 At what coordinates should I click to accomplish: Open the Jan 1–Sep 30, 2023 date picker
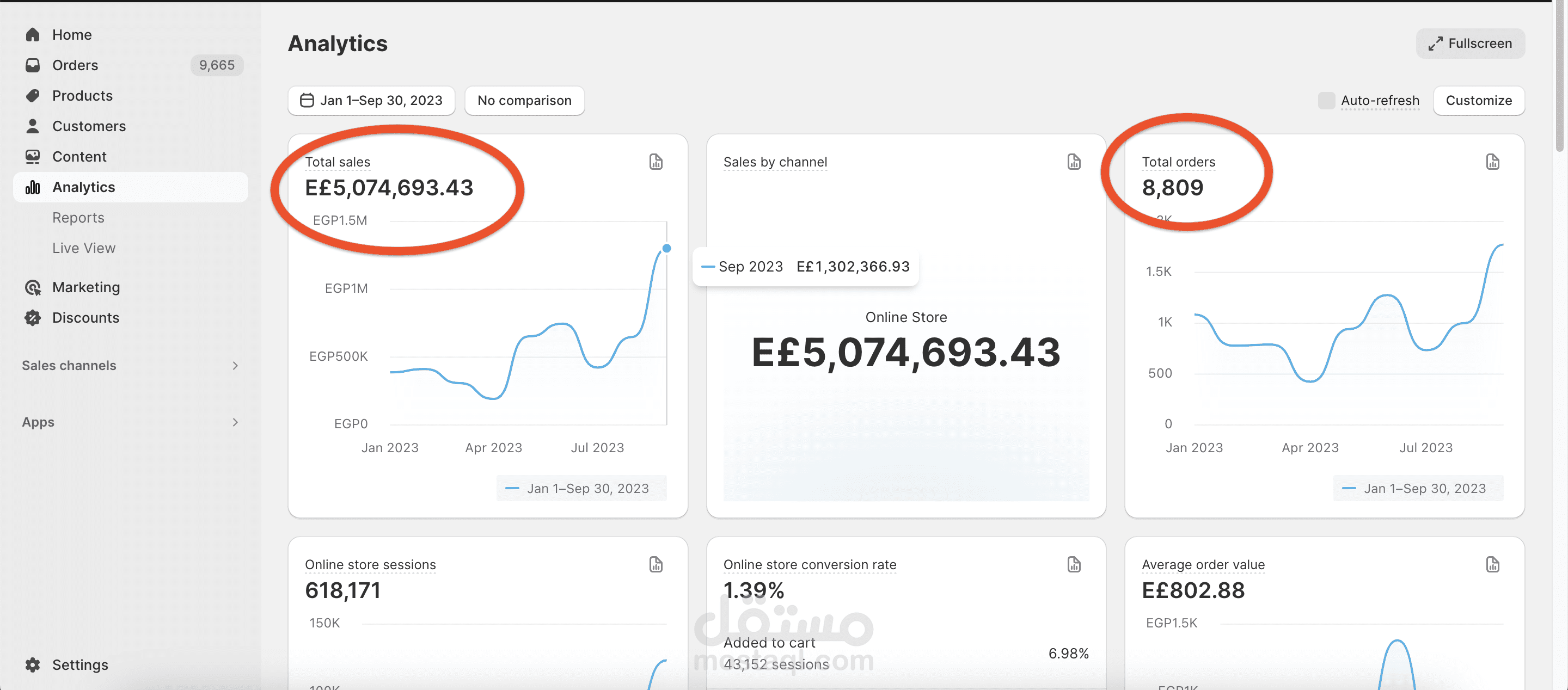click(x=371, y=100)
